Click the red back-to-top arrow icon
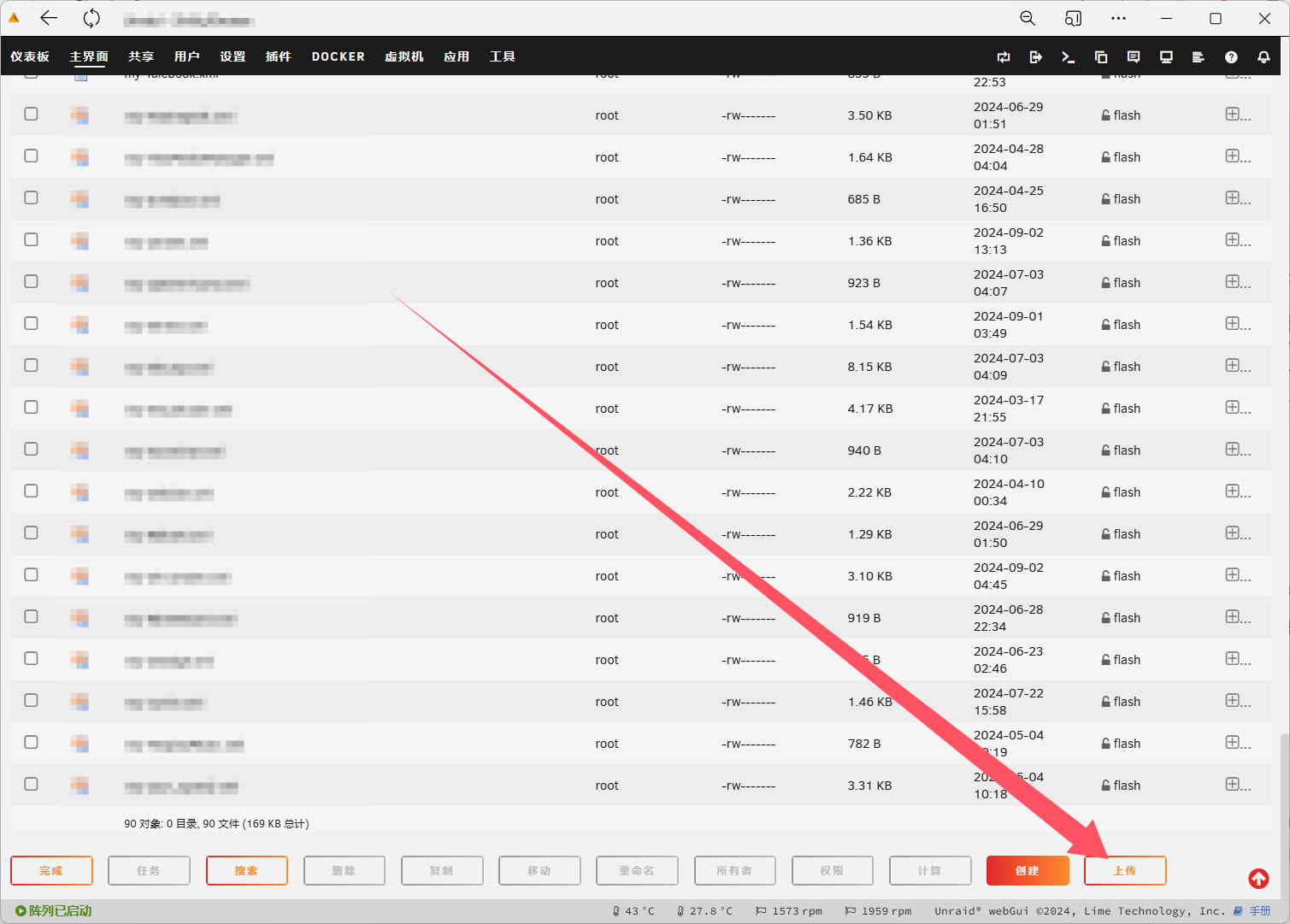The width and height of the screenshot is (1290, 924). click(1258, 879)
